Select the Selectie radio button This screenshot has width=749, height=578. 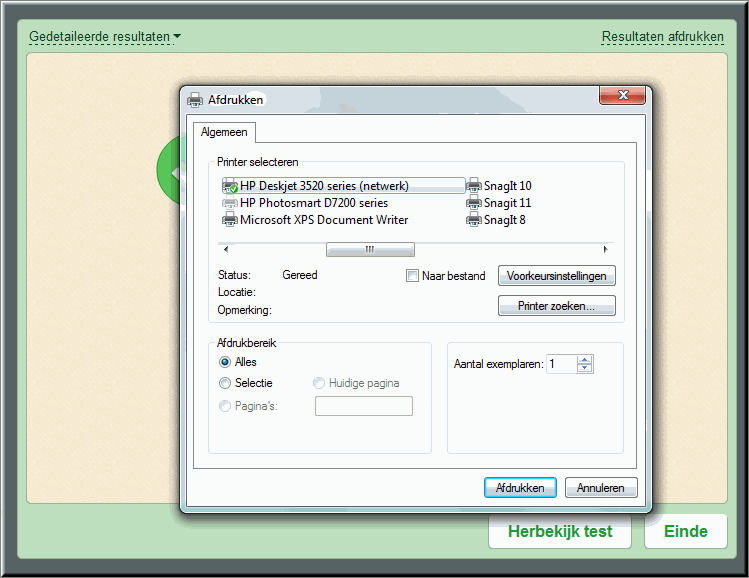(x=225, y=383)
